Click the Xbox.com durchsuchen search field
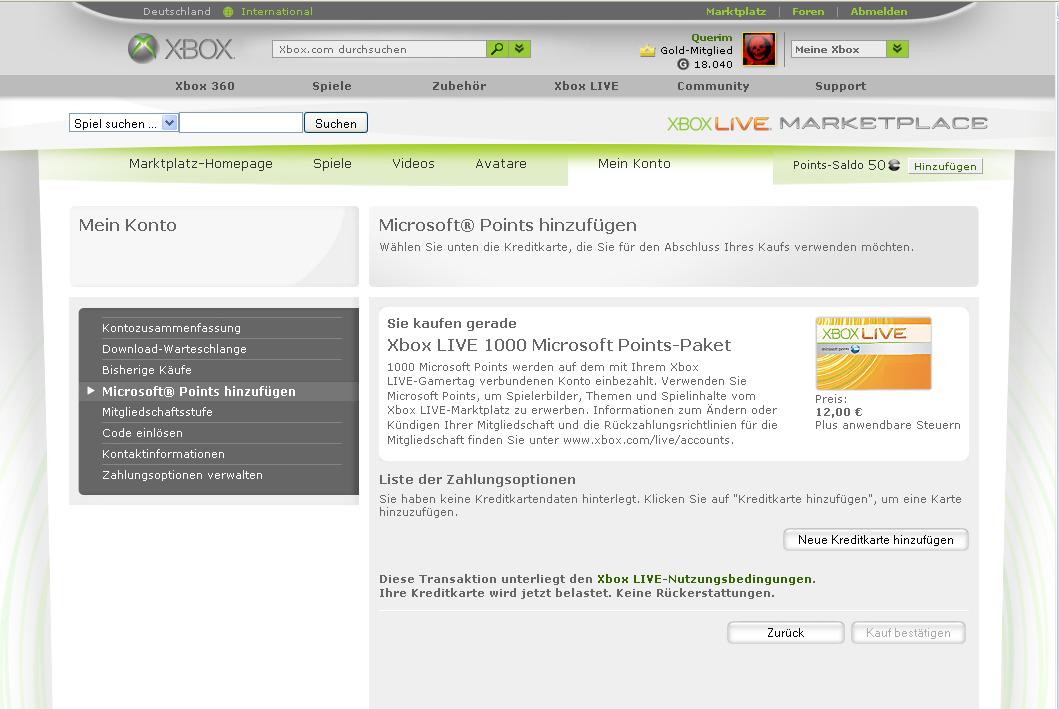This screenshot has width=1059, height=709. pyautogui.click(x=379, y=49)
